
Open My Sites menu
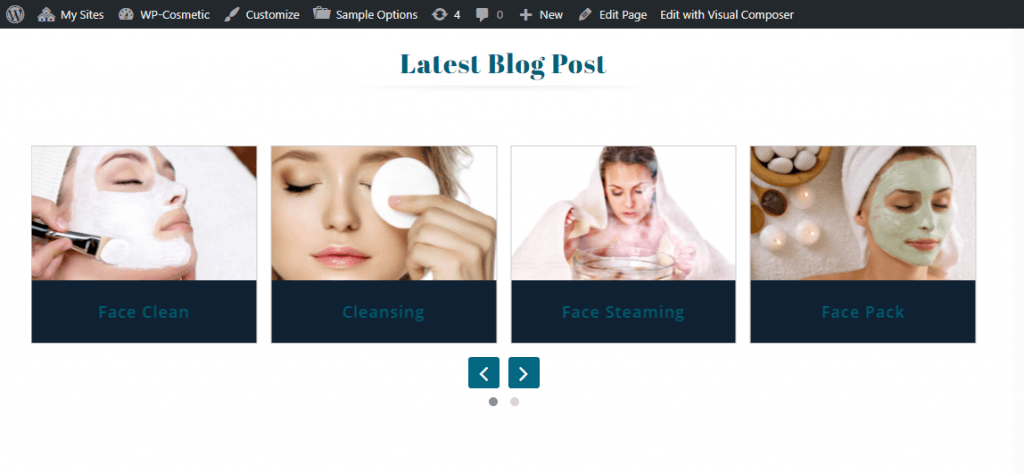coord(71,14)
